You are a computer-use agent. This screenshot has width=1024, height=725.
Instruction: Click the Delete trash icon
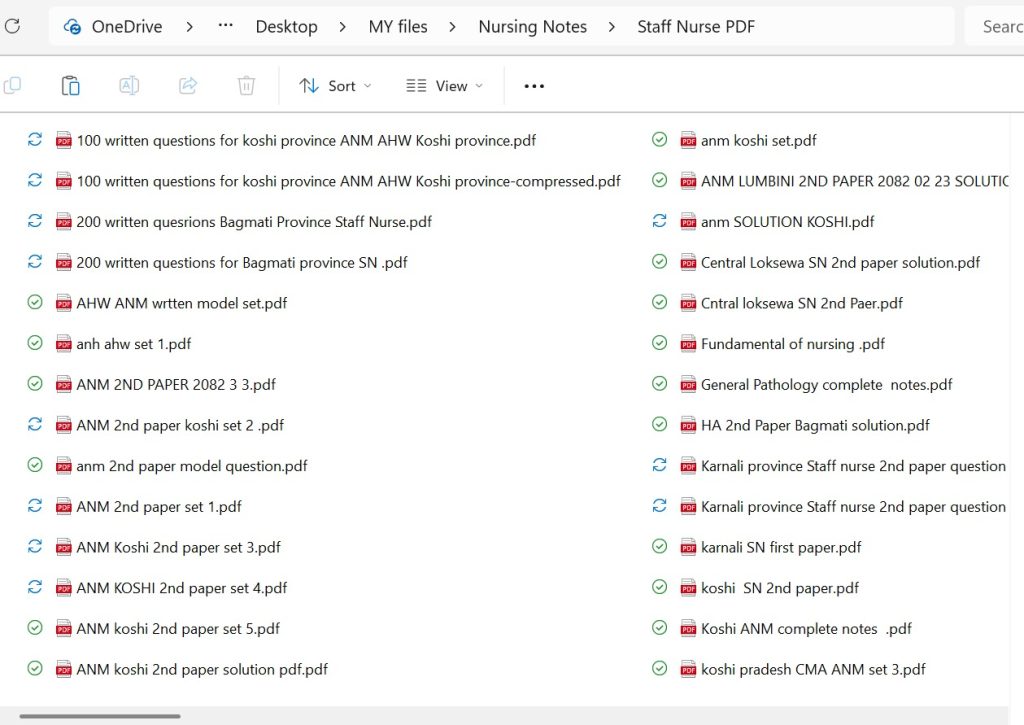point(246,86)
